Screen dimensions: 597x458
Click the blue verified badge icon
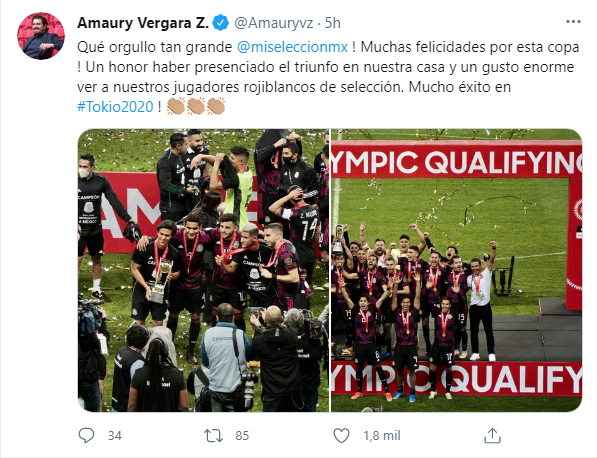click(x=220, y=23)
